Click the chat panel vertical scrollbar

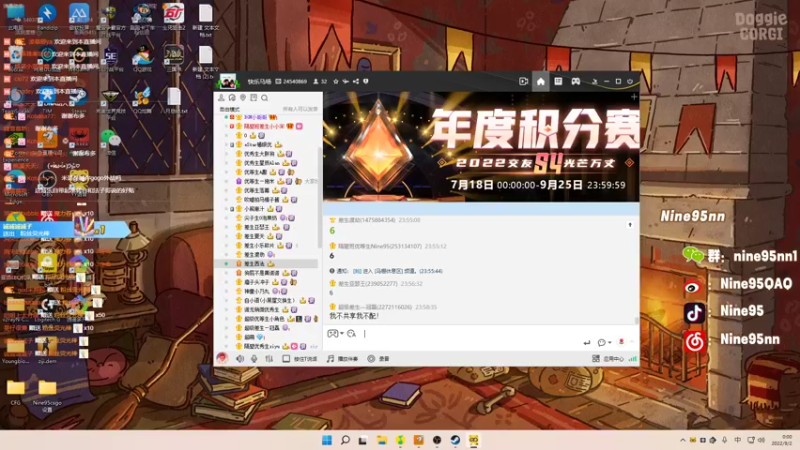pos(636,320)
